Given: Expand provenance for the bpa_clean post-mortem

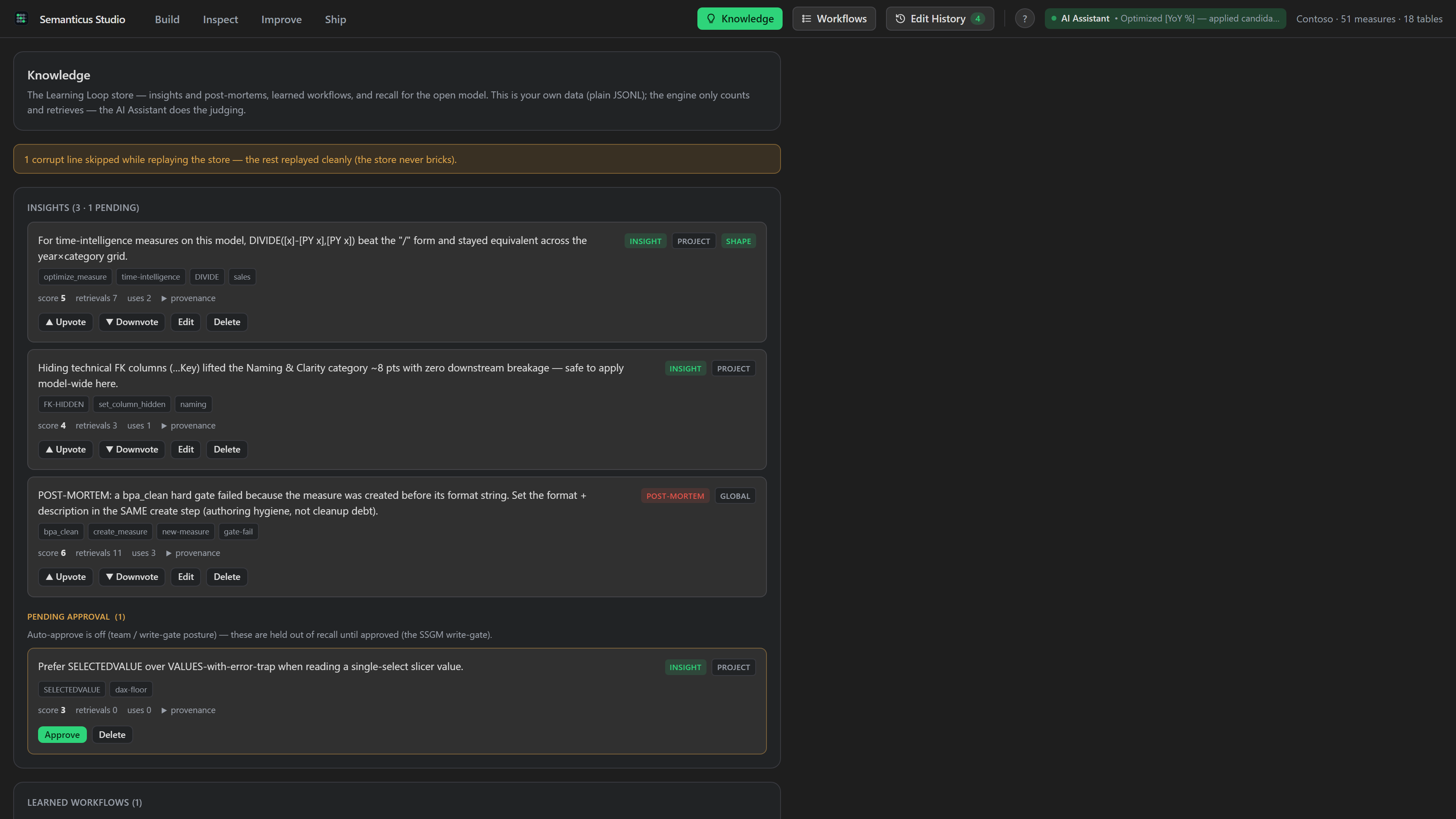Looking at the screenshot, I should pos(193,553).
